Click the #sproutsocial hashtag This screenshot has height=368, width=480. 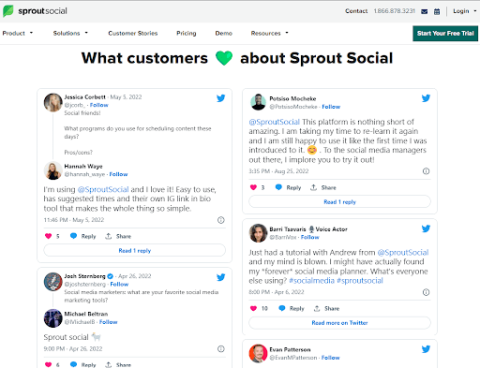[x=360, y=281]
